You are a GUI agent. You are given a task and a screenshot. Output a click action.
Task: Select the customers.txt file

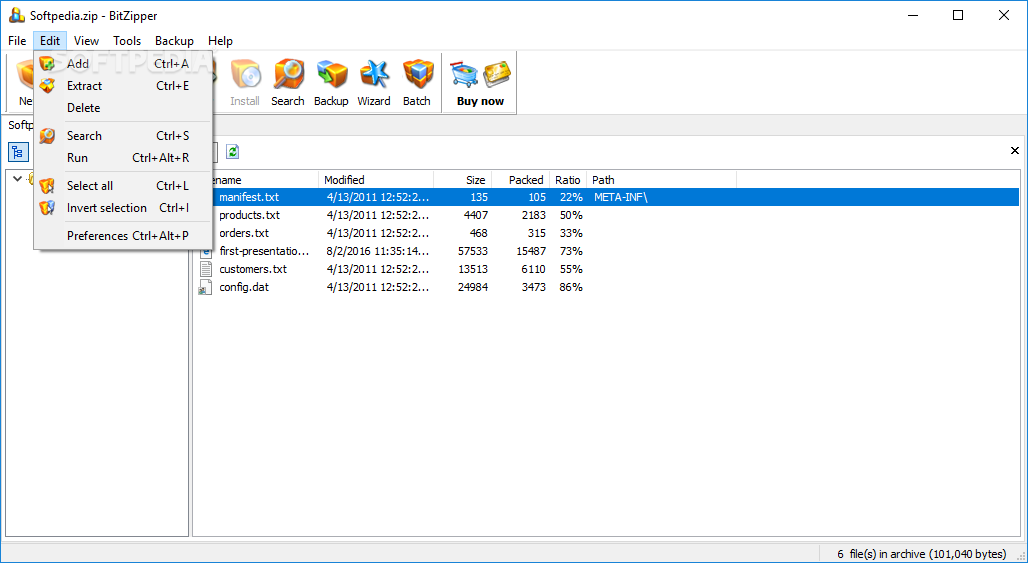pyautogui.click(x=253, y=269)
